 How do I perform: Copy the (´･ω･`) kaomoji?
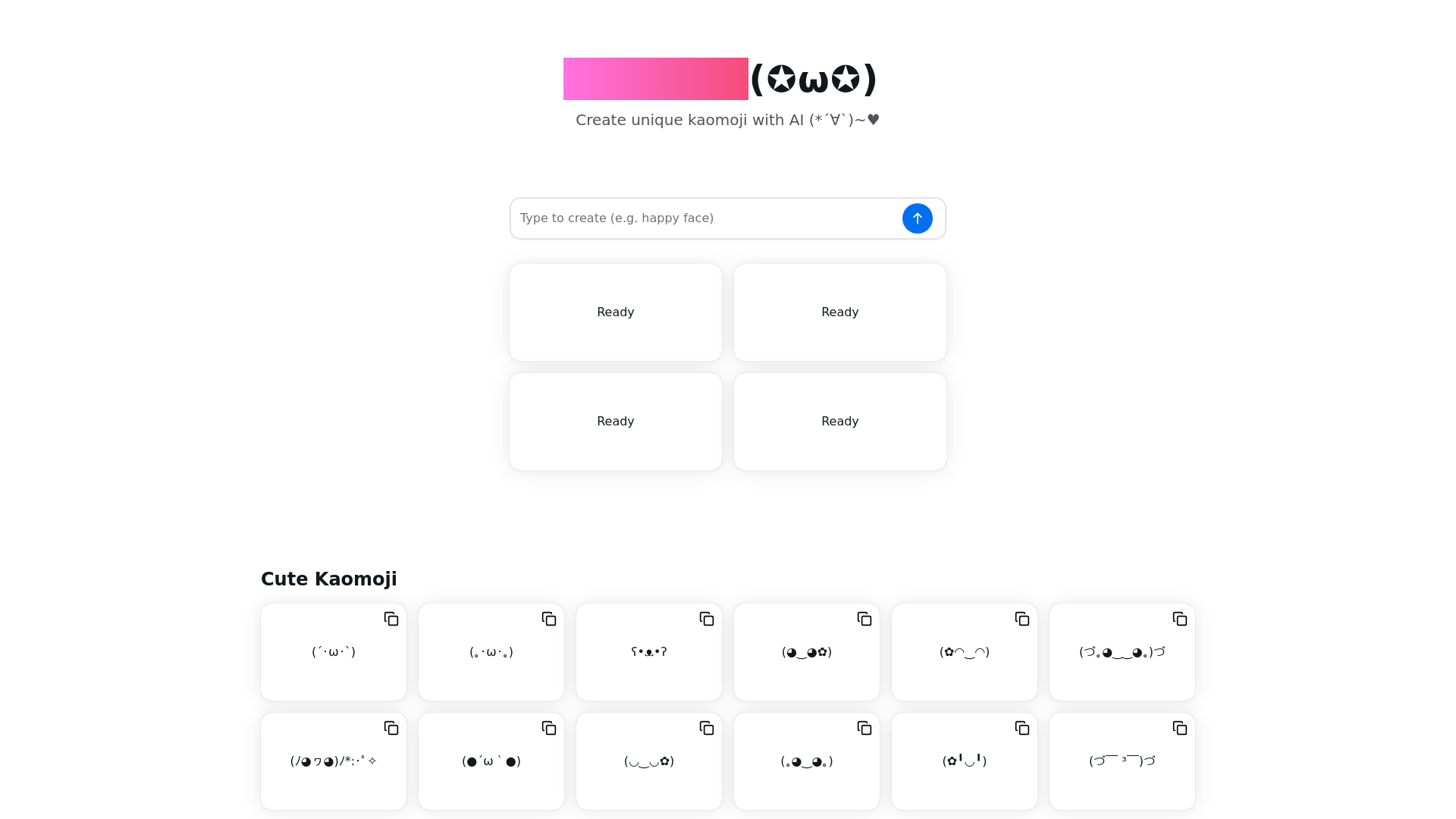click(390, 619)
